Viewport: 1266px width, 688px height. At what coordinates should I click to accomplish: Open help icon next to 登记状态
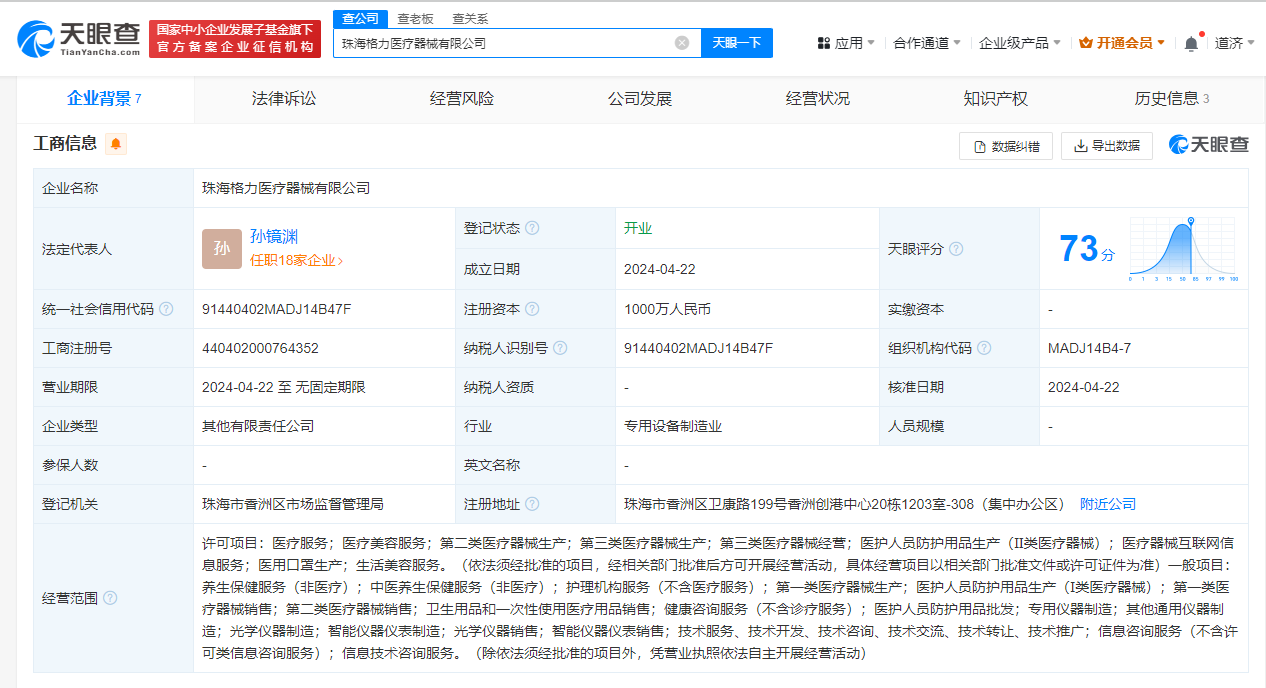[x=532, y=228]
